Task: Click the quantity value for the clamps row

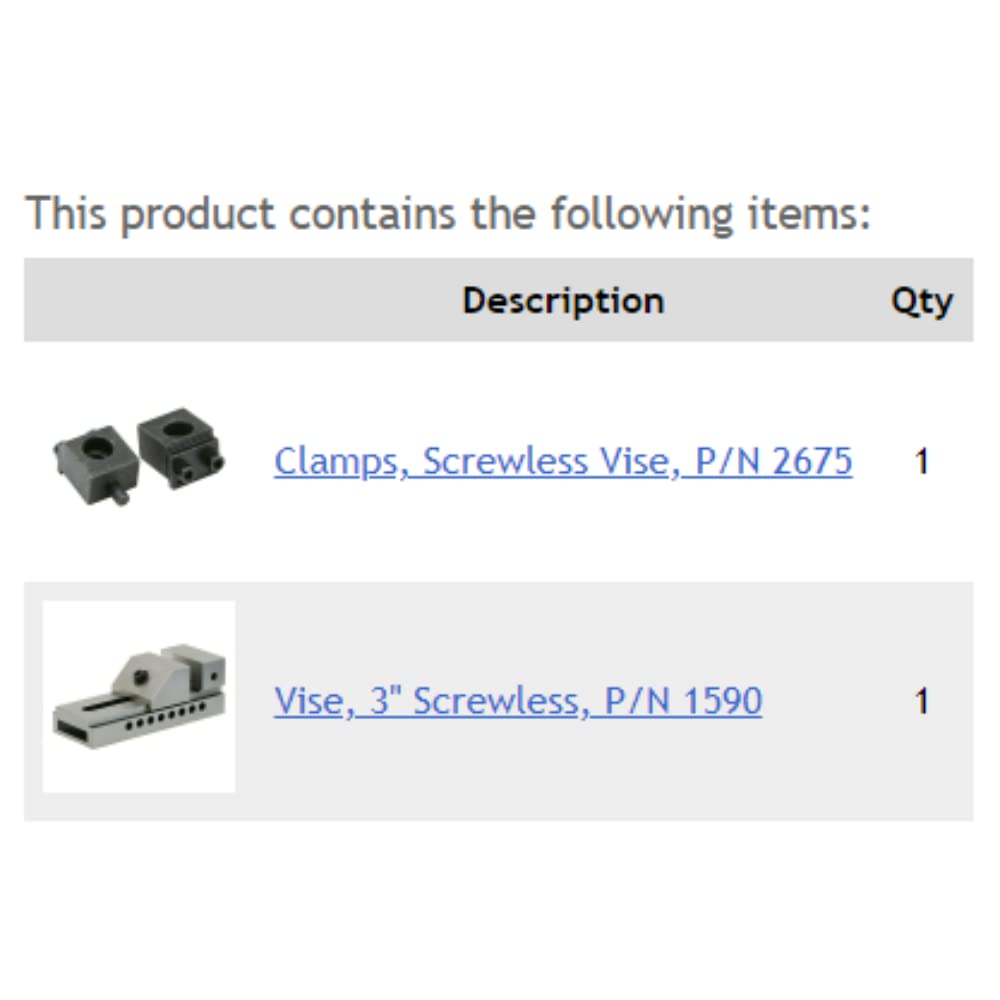Action: (x=921, y=461)
